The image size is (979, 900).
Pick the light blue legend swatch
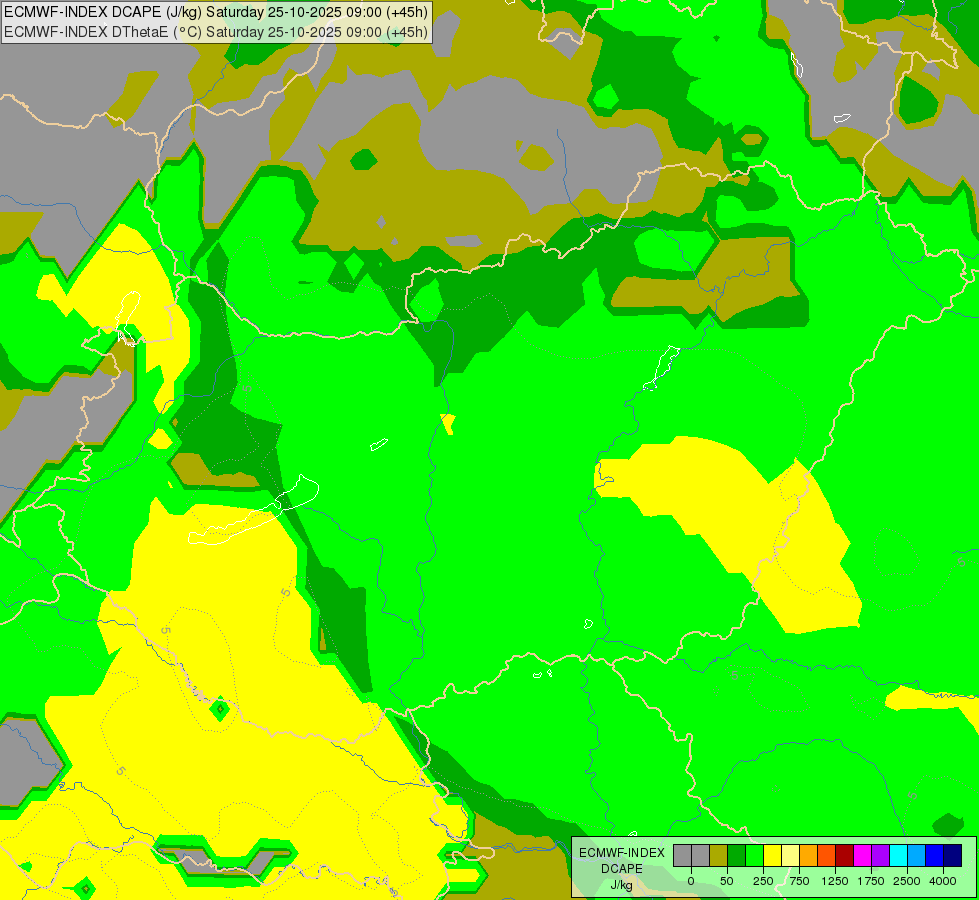pos(917,856)
